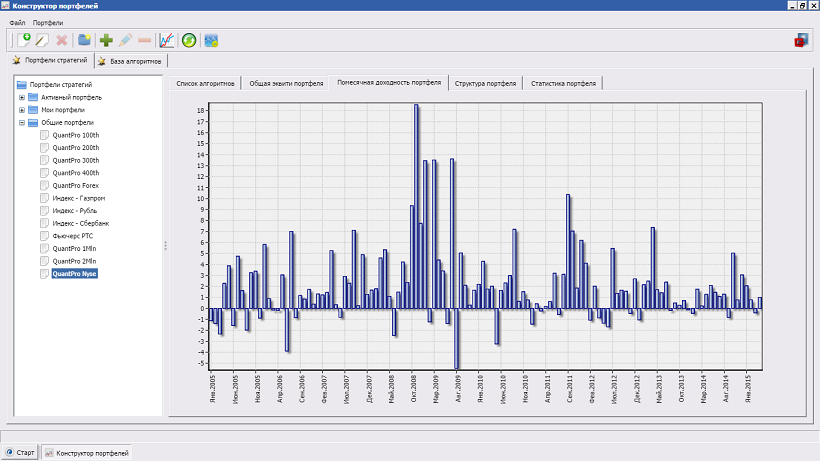Click the large green plus add icon

pyautogui.click(x=106, y=40)
